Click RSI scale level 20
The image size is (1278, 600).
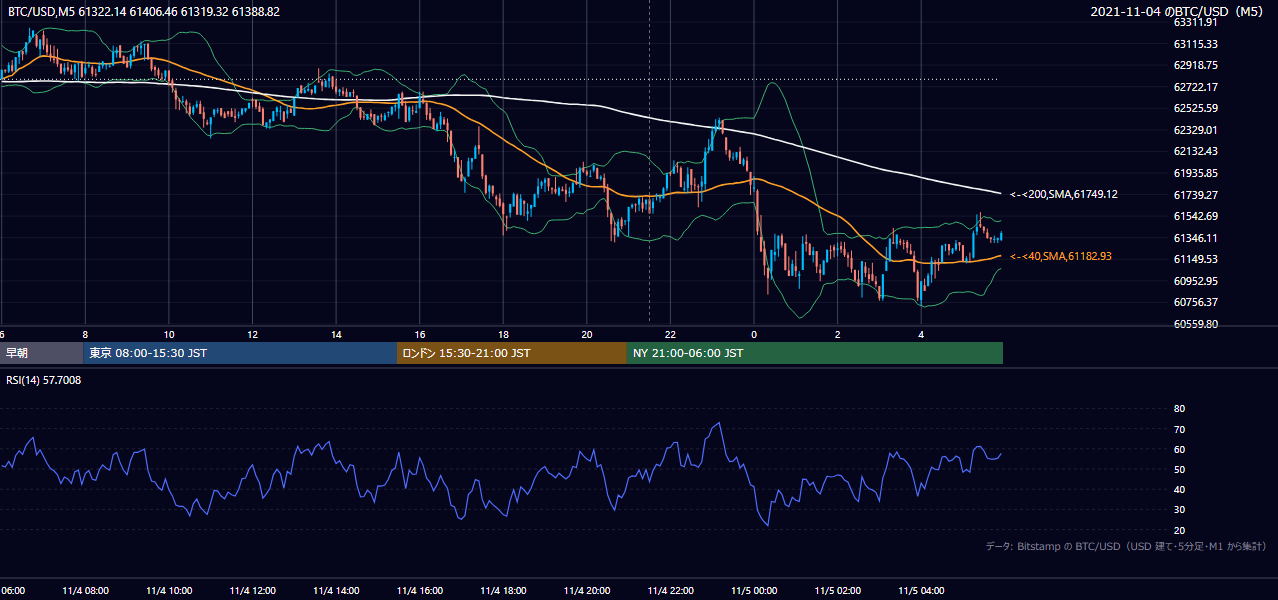(1179, 530)
